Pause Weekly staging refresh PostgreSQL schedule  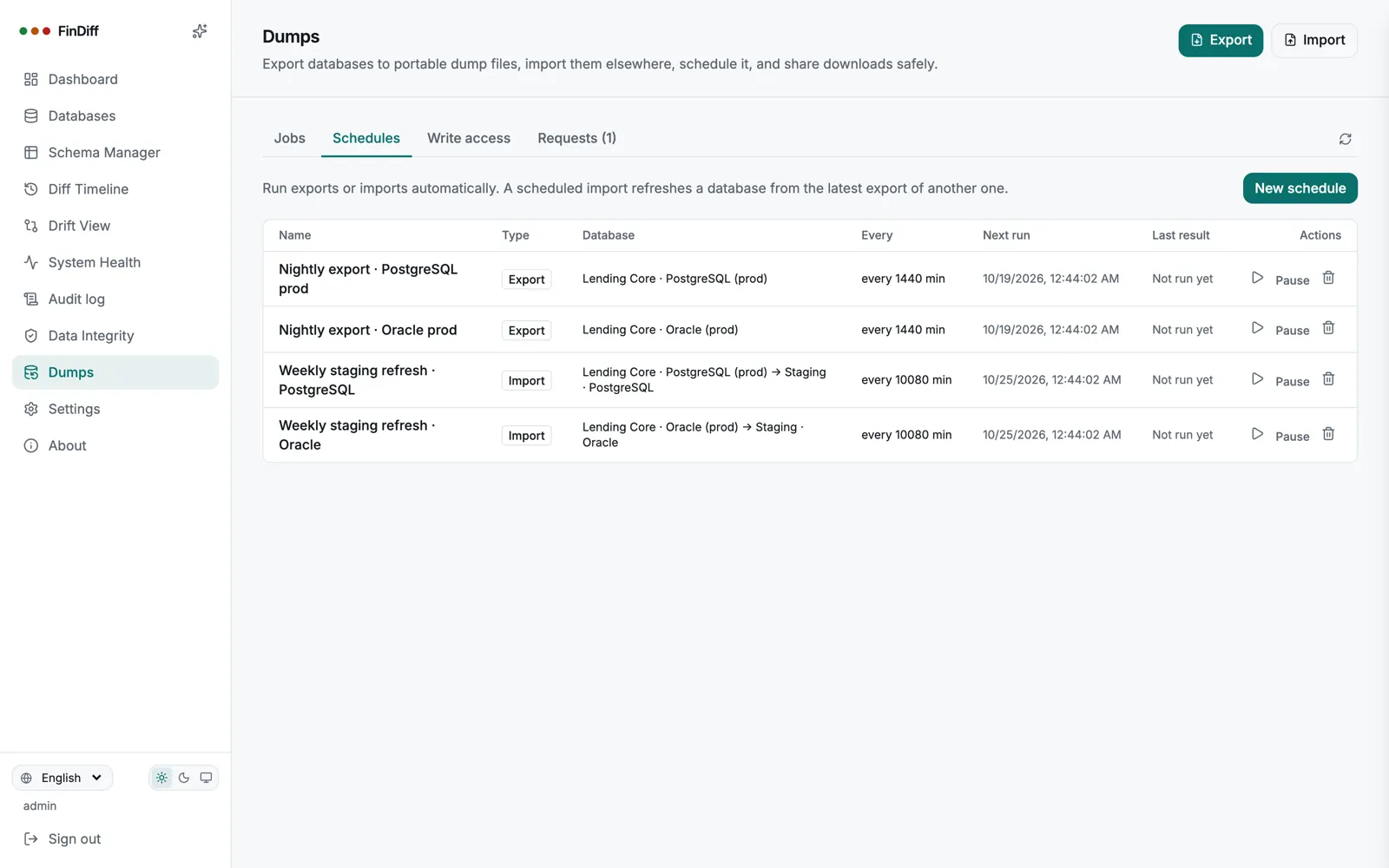coord(1292,382)
